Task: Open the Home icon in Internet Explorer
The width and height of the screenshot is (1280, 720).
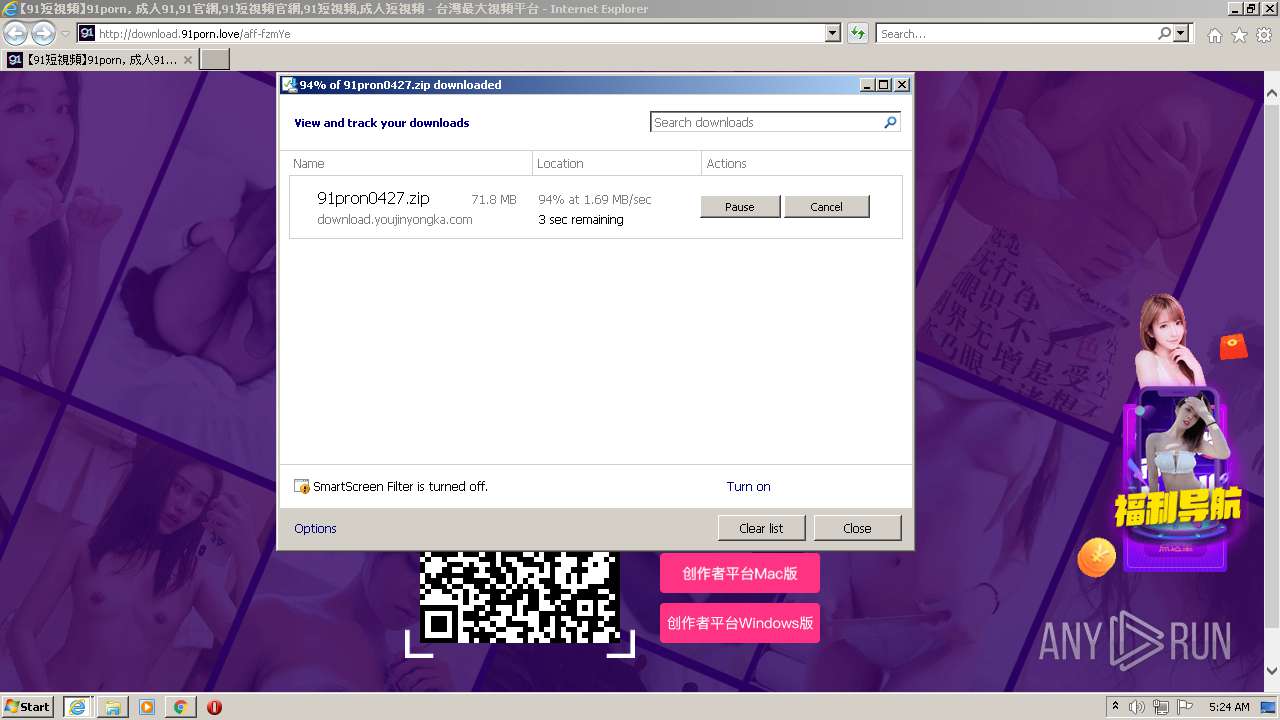Action: [1214, 35]
